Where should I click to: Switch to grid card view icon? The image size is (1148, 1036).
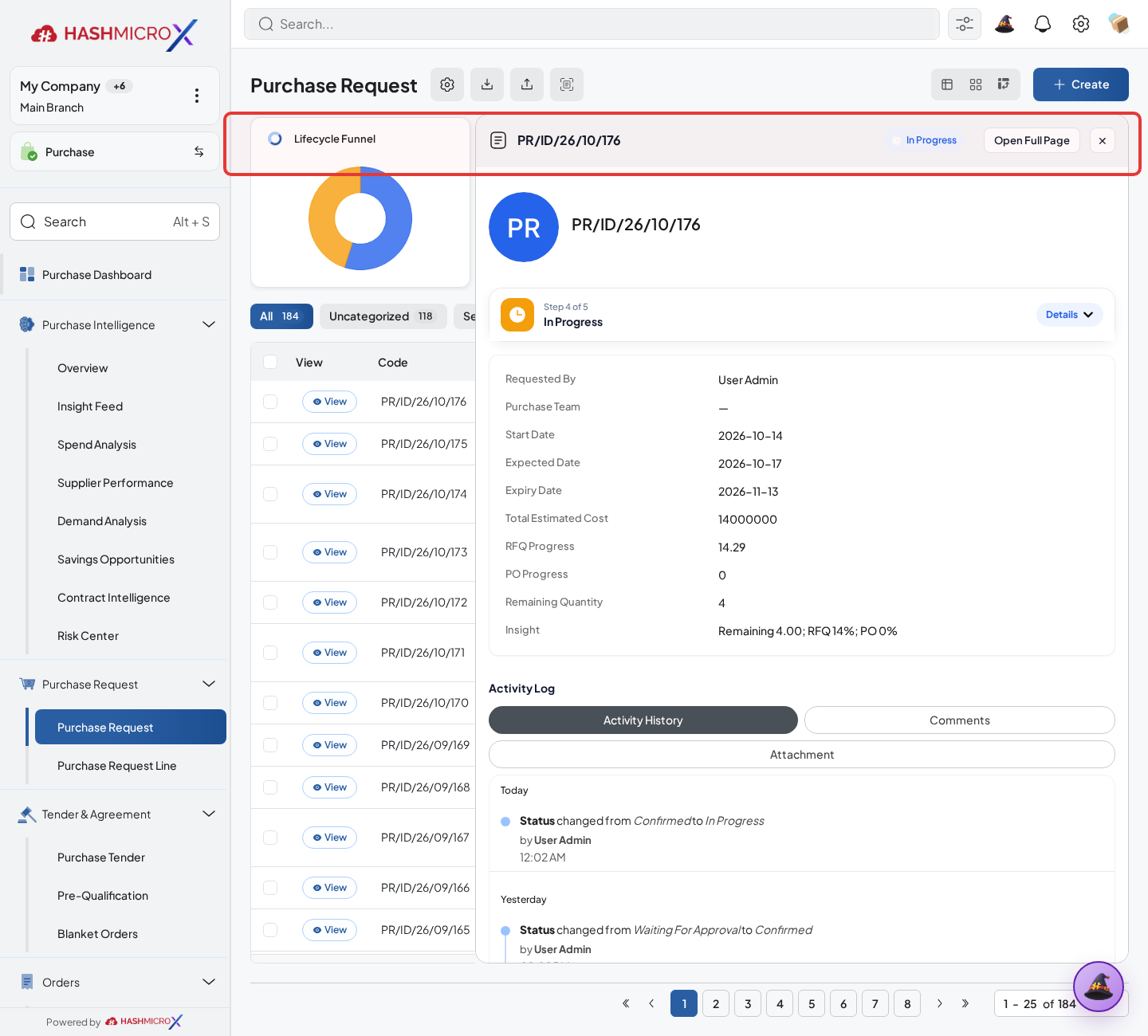pyautogui.click(x=976, y=84)
